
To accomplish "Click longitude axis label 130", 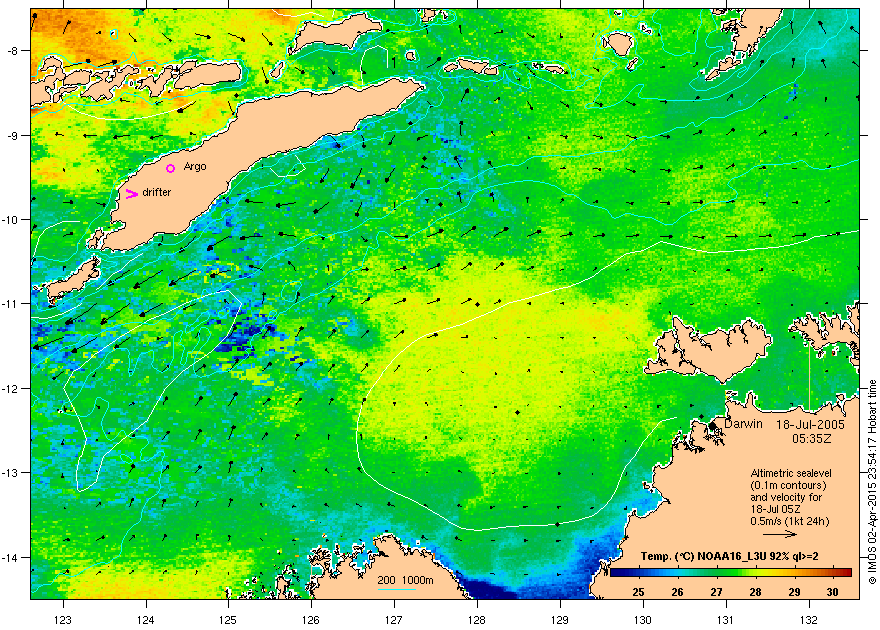I will point(643,620).
